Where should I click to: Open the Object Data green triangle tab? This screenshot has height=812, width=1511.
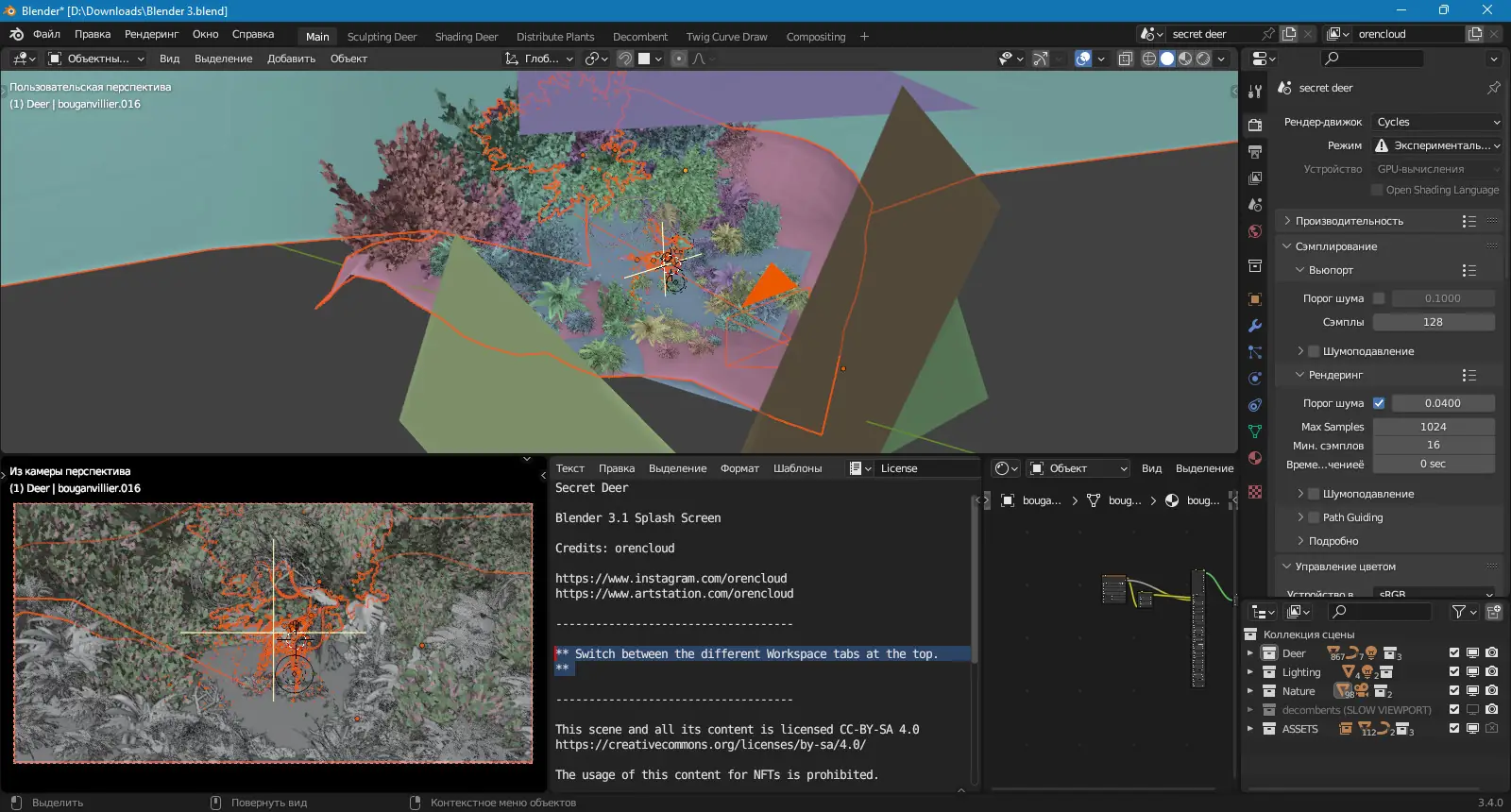coord(1255,431)
